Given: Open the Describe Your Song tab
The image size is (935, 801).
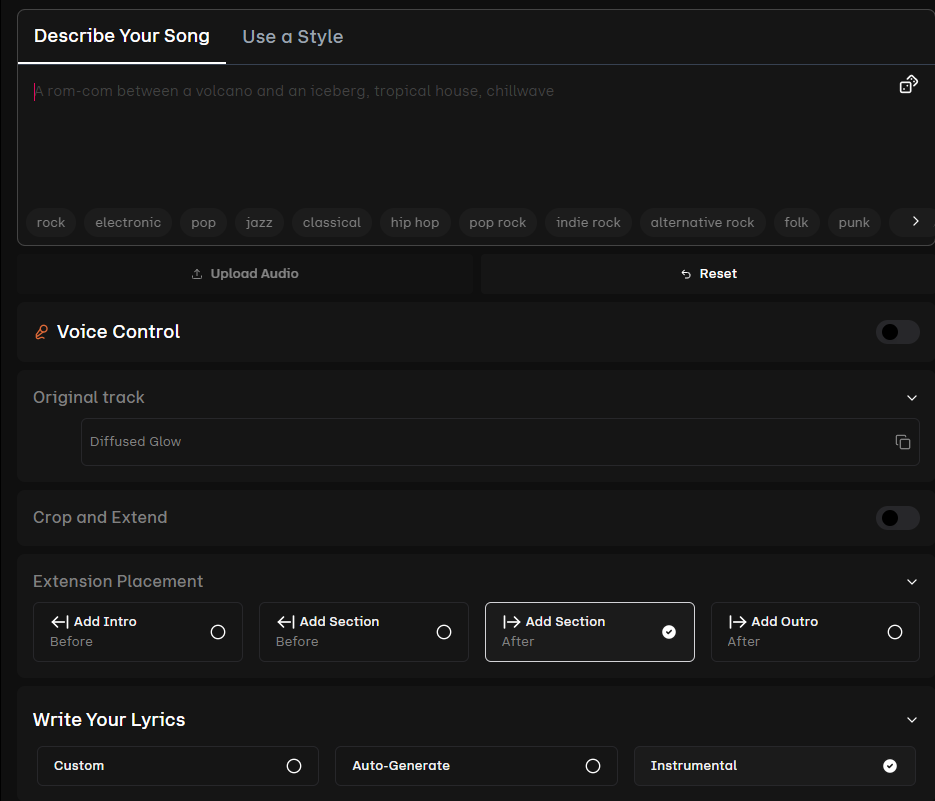Looking at the screenshot, I should tap(122, 36).
